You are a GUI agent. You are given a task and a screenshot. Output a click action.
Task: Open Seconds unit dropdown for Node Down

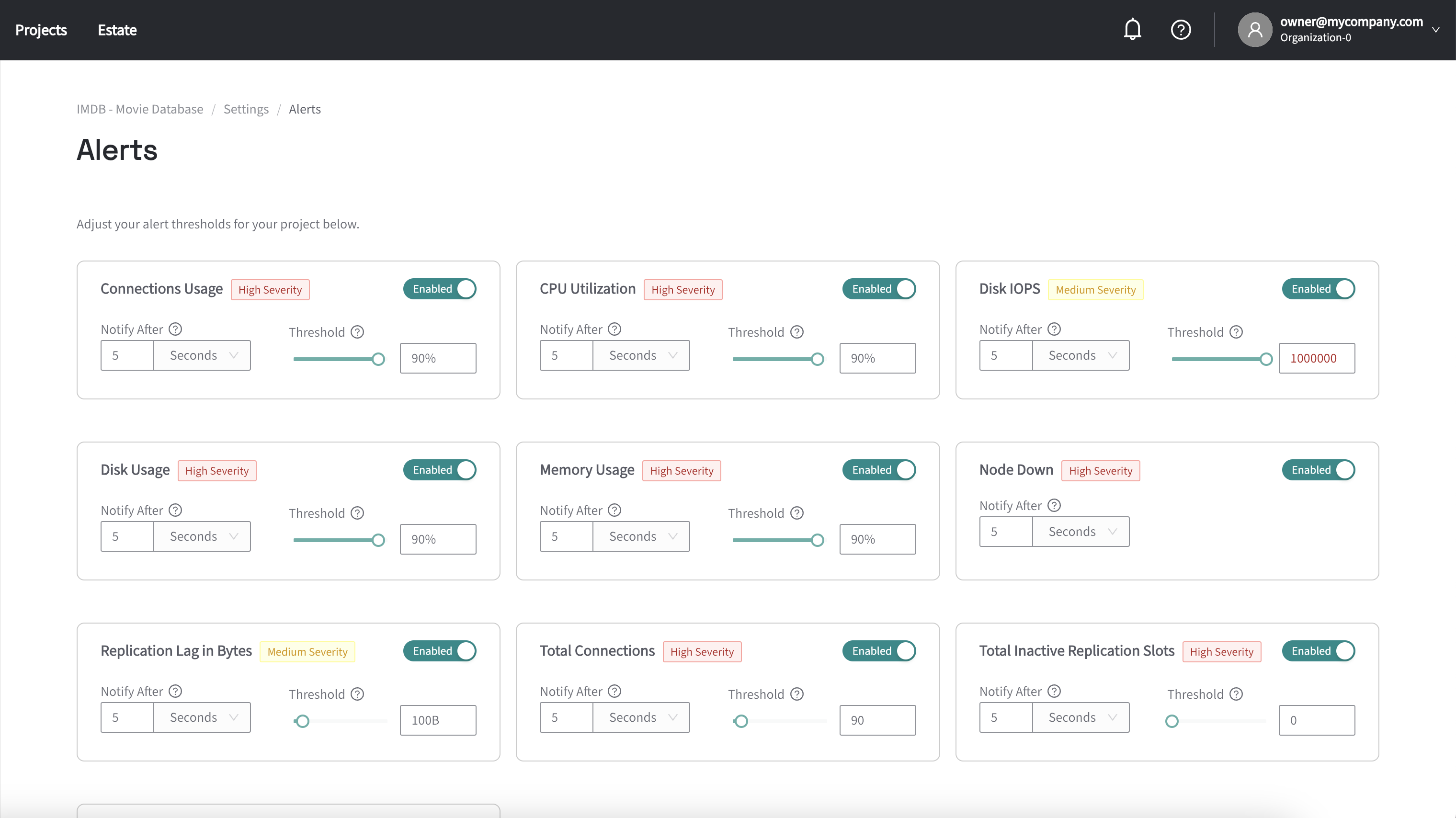(x=1081, y=532)
